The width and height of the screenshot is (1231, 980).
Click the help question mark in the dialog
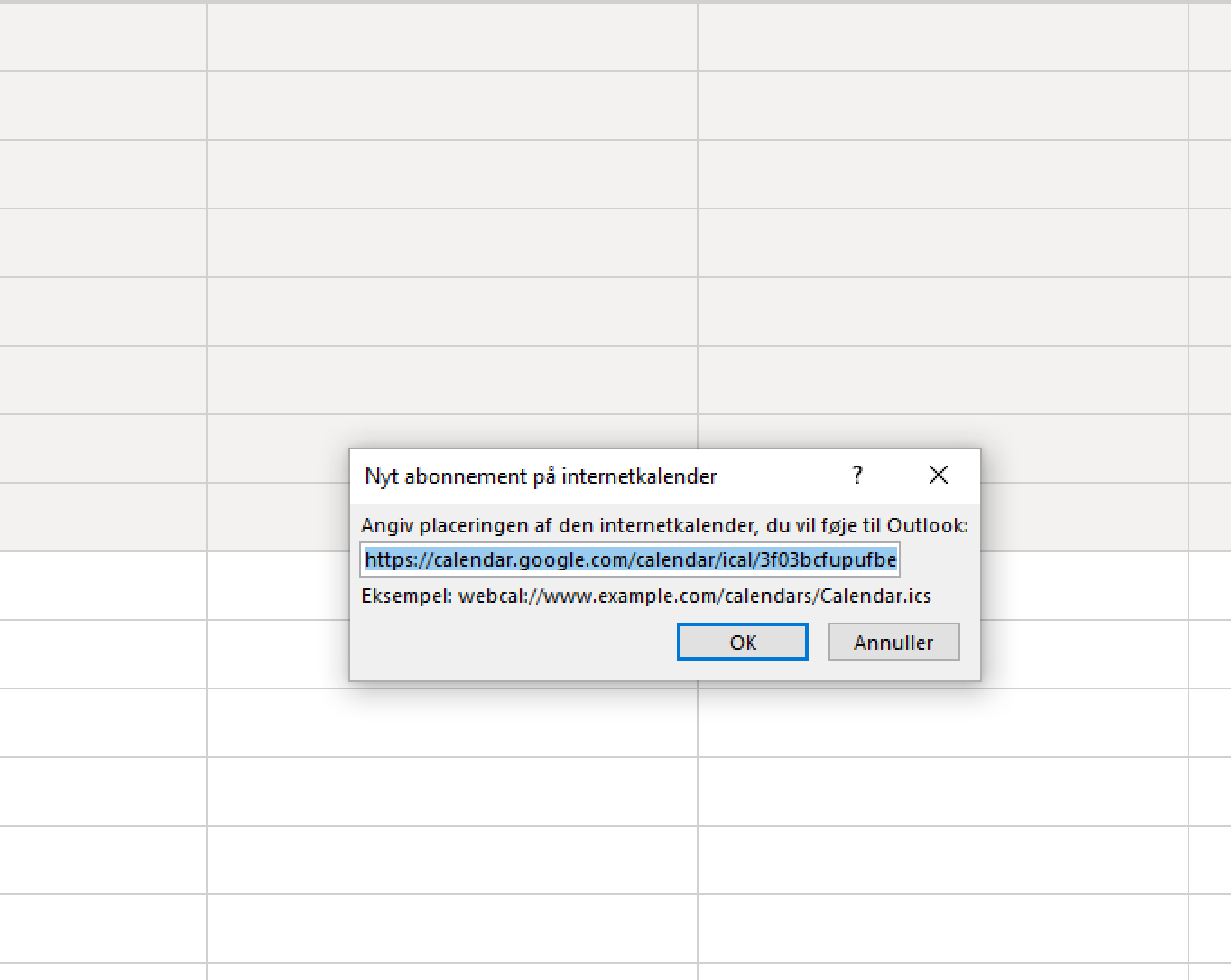click(x=856, y=475)
